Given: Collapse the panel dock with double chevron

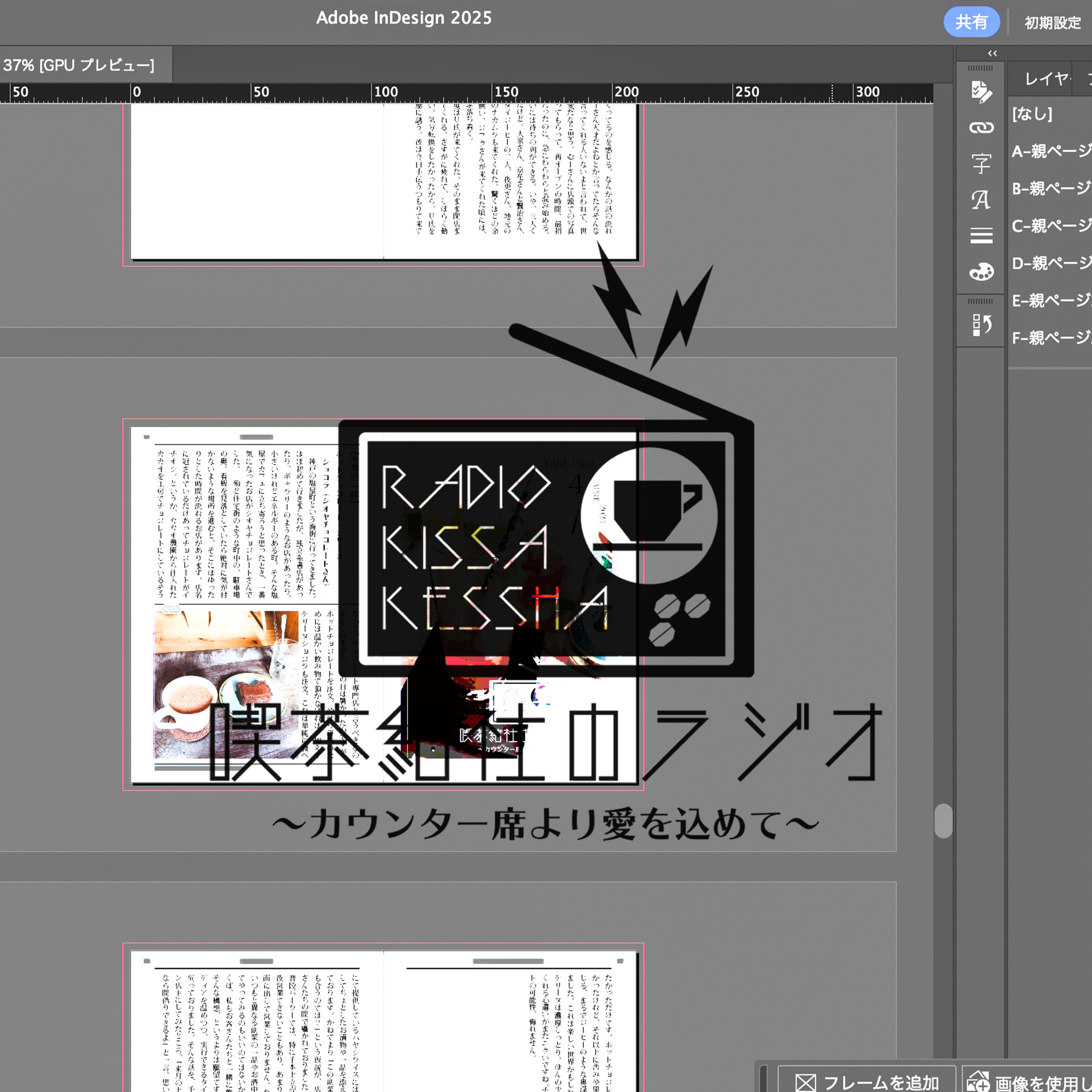Looking at the screenshot, I should 993,53.
